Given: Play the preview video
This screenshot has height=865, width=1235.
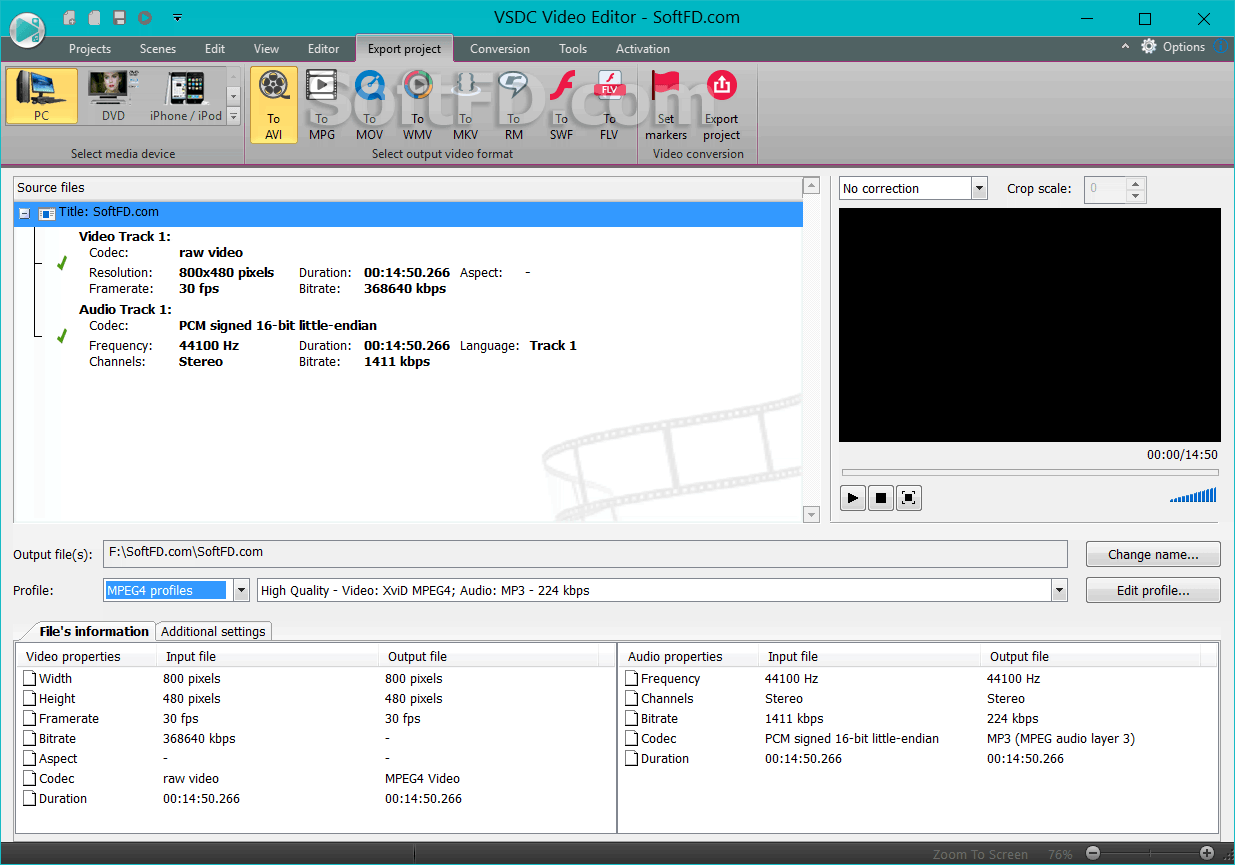Looking at the screenshot, I should coord(852,497).
